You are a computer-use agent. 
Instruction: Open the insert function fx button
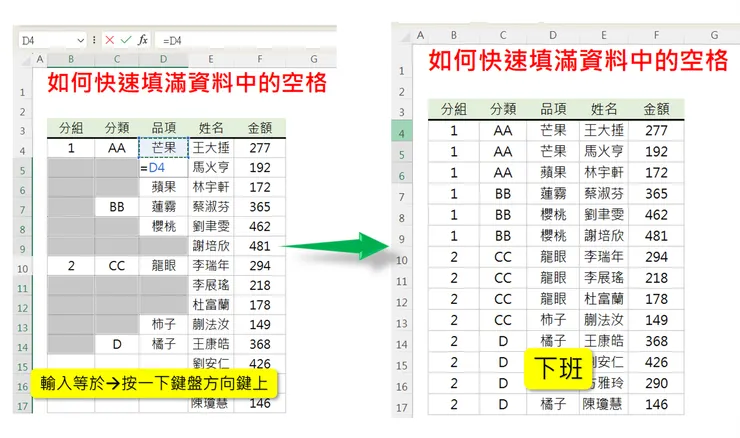pos(143,40)
